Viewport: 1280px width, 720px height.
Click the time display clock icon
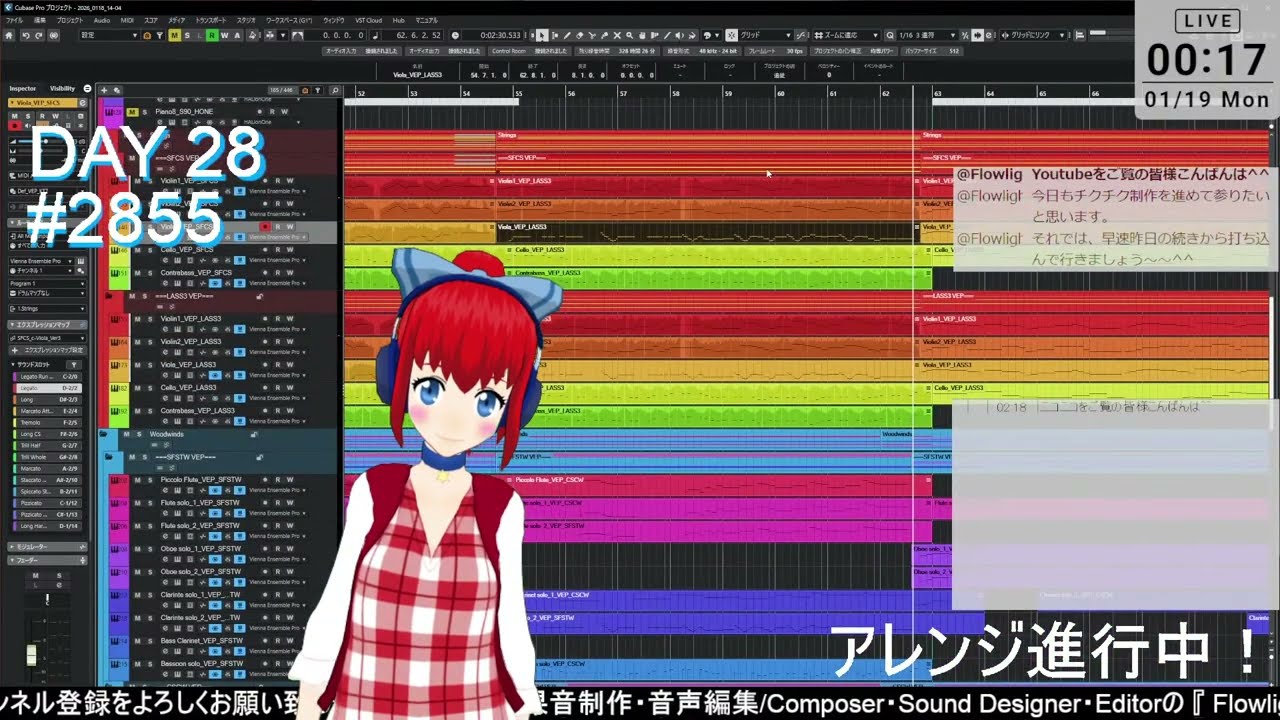(455, 35)
